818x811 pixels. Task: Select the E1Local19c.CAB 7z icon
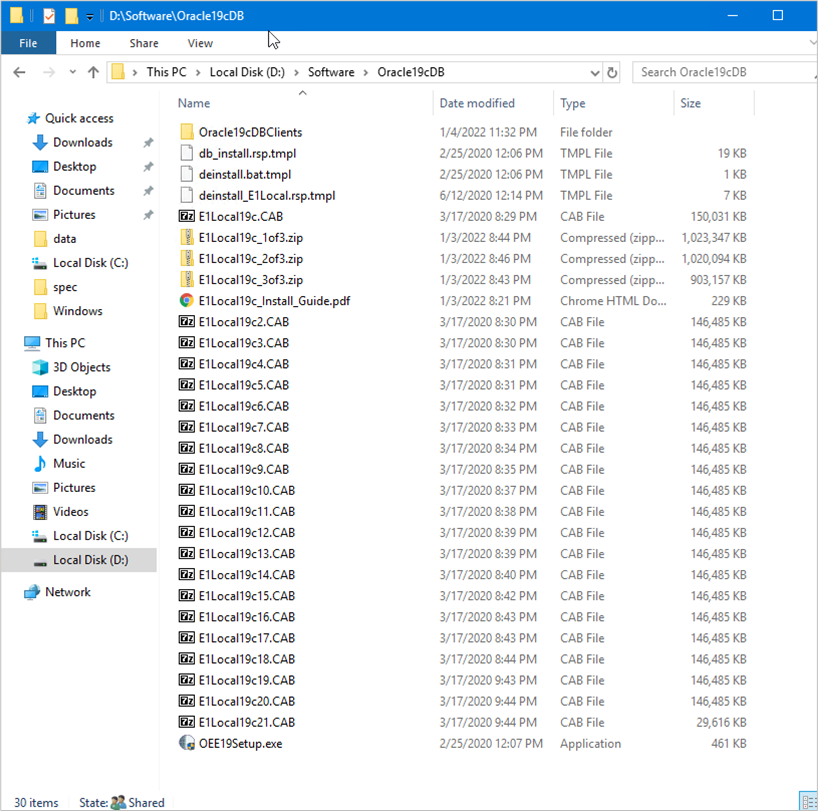[187, 216]
